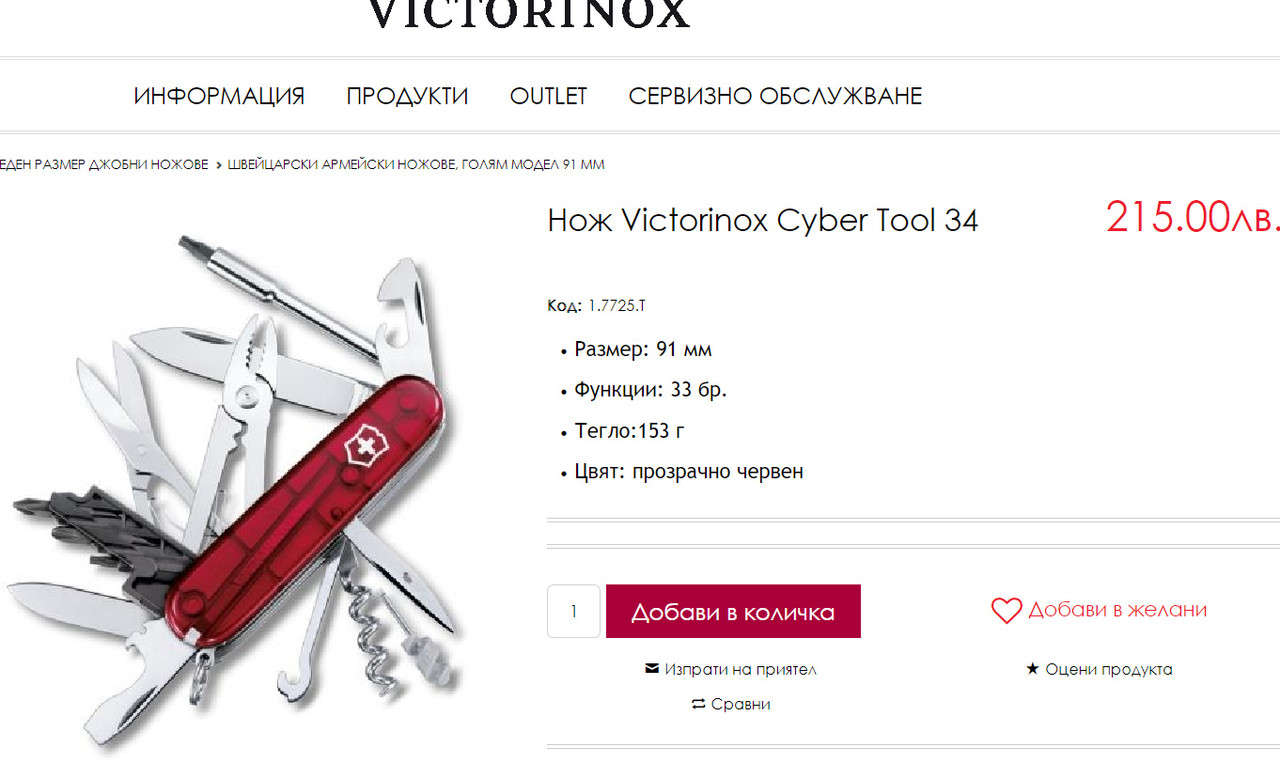The image size is (1280, 777).
Task: Click the Victorinox logo at top
Action: click(x=529, y=14)
